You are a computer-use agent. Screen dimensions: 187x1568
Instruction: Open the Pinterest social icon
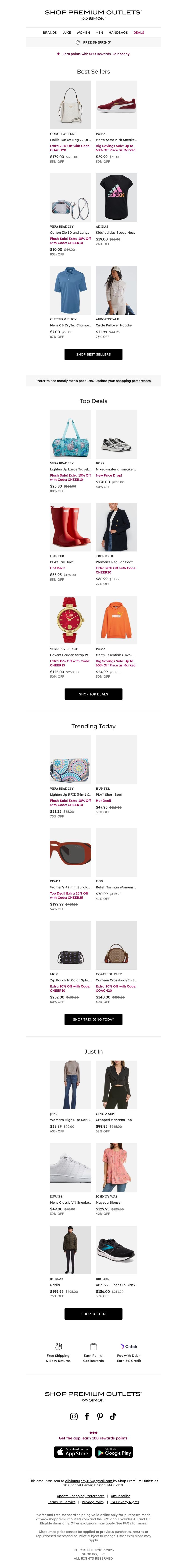tap(100, 1416)
